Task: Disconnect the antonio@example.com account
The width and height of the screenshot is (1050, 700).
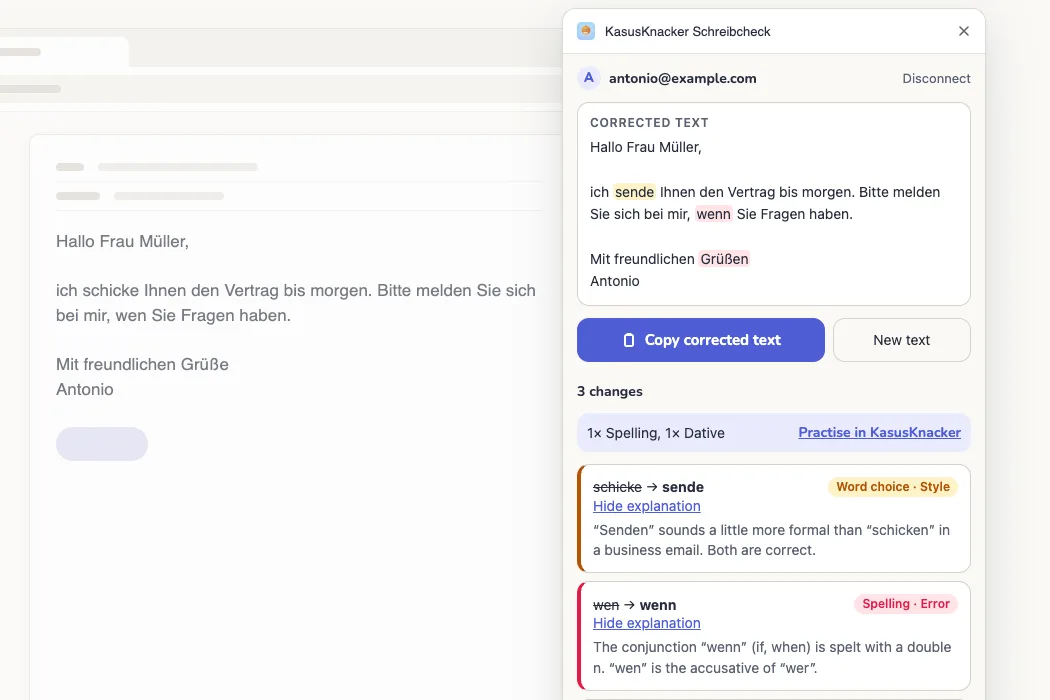Action: click(936, 78)
